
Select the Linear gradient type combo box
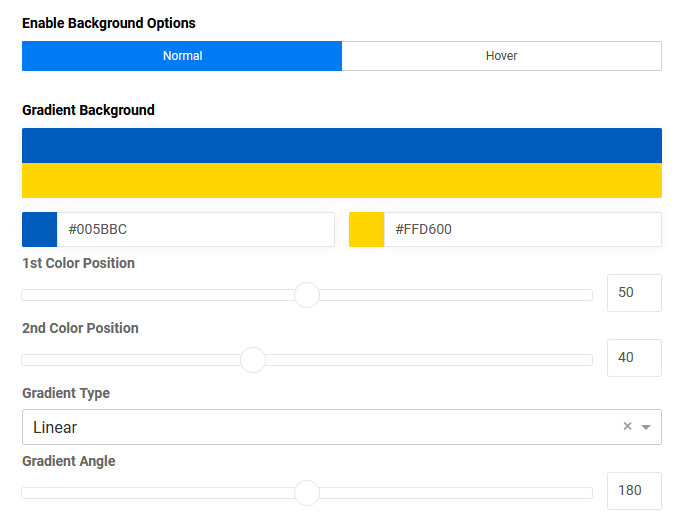click(x=320, y=427)
